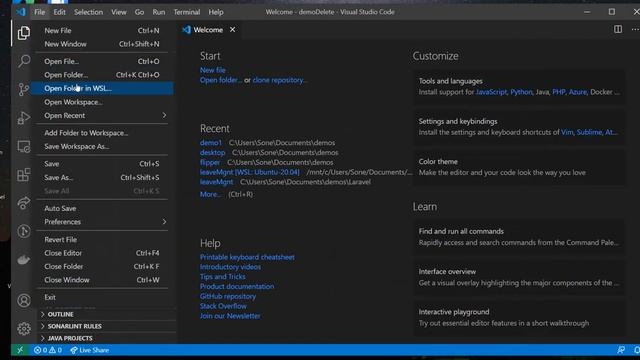640x360 pixels.
Task: Choose Revert File menu entry
Action: 102,240
